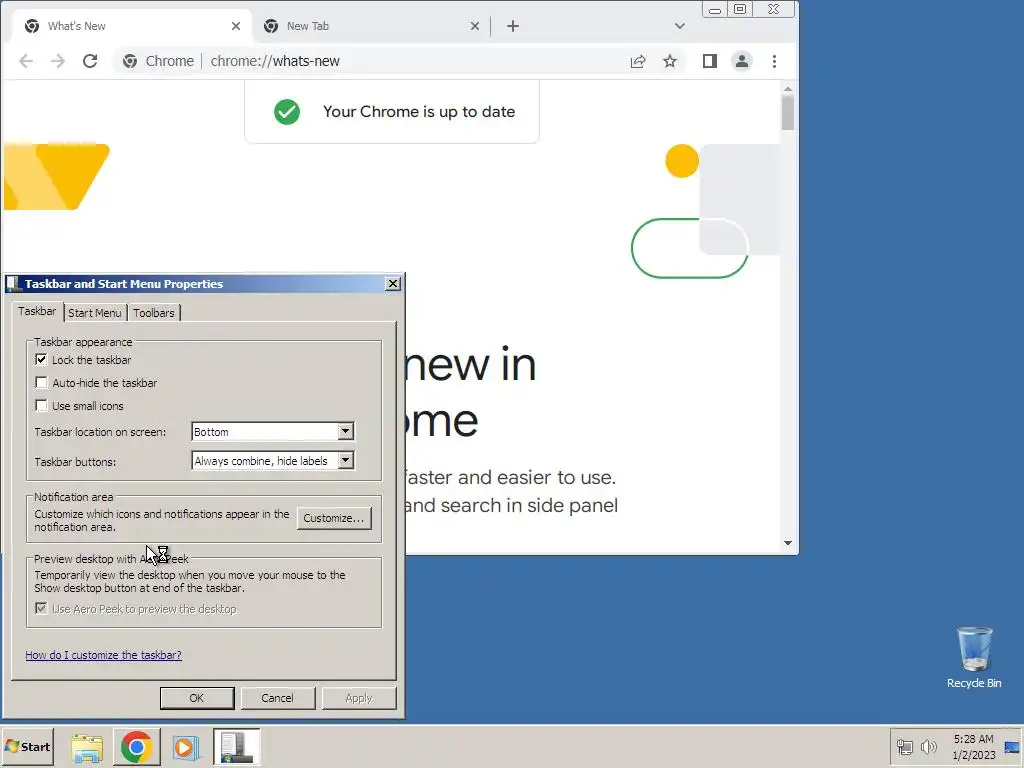
Task: Click the Show desktop button
Action: [x=1012, y=747]
